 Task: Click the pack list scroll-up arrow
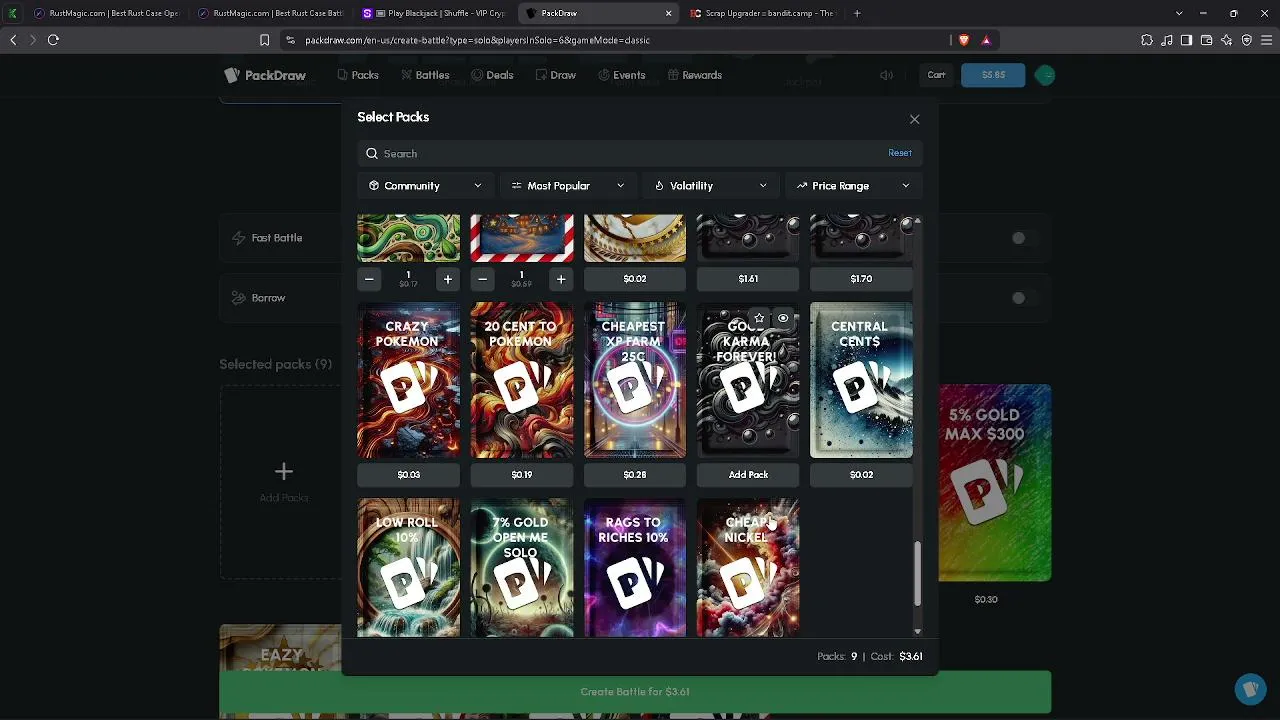917,221
